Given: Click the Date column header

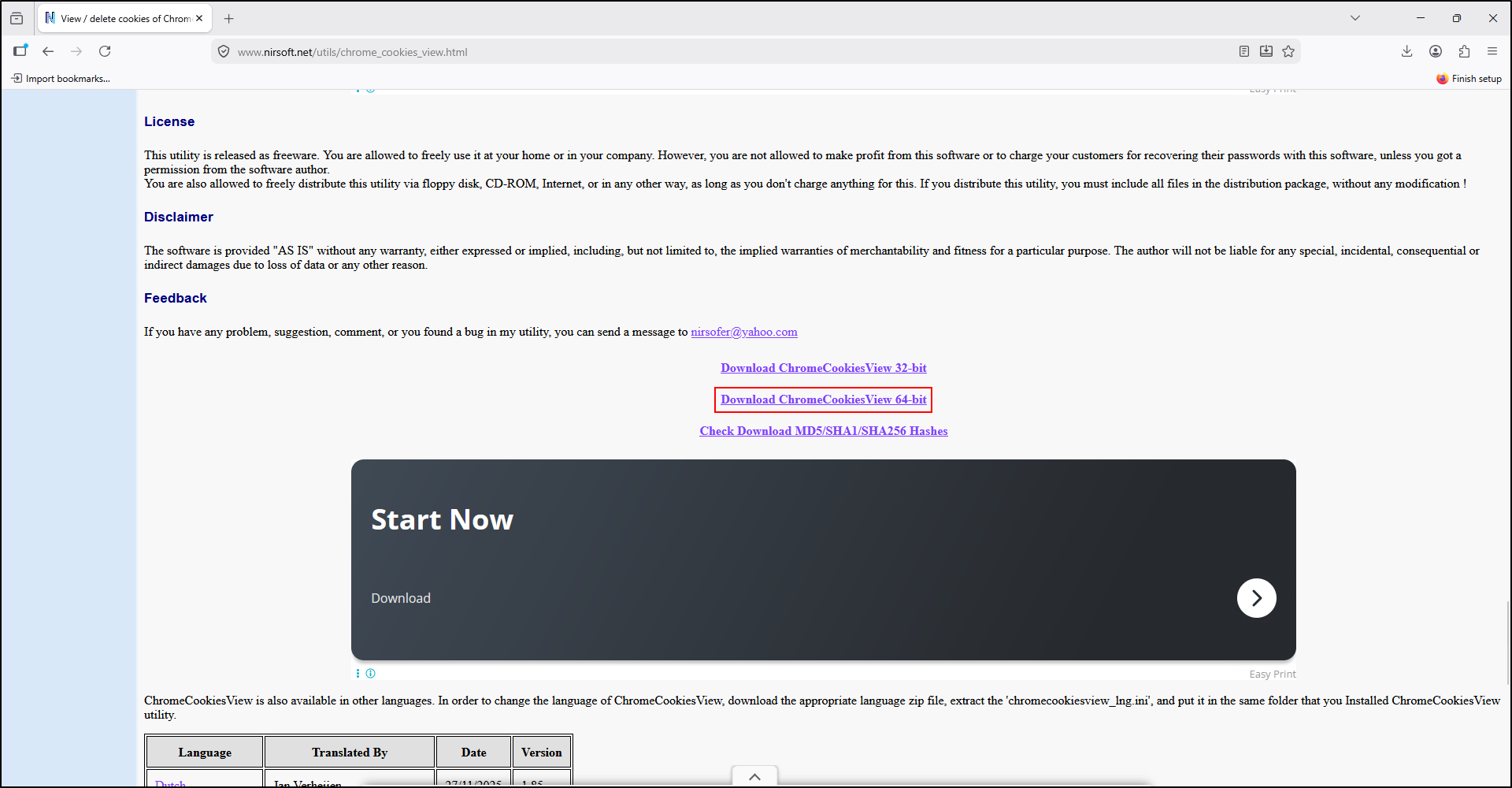Looking at the screenshot, I should pos(474,753).
